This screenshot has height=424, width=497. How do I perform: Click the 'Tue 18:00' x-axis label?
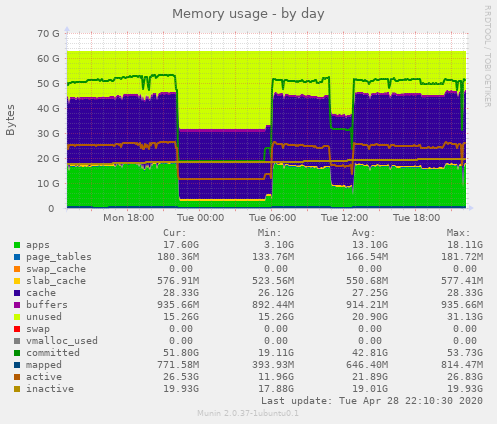point(416,218)
